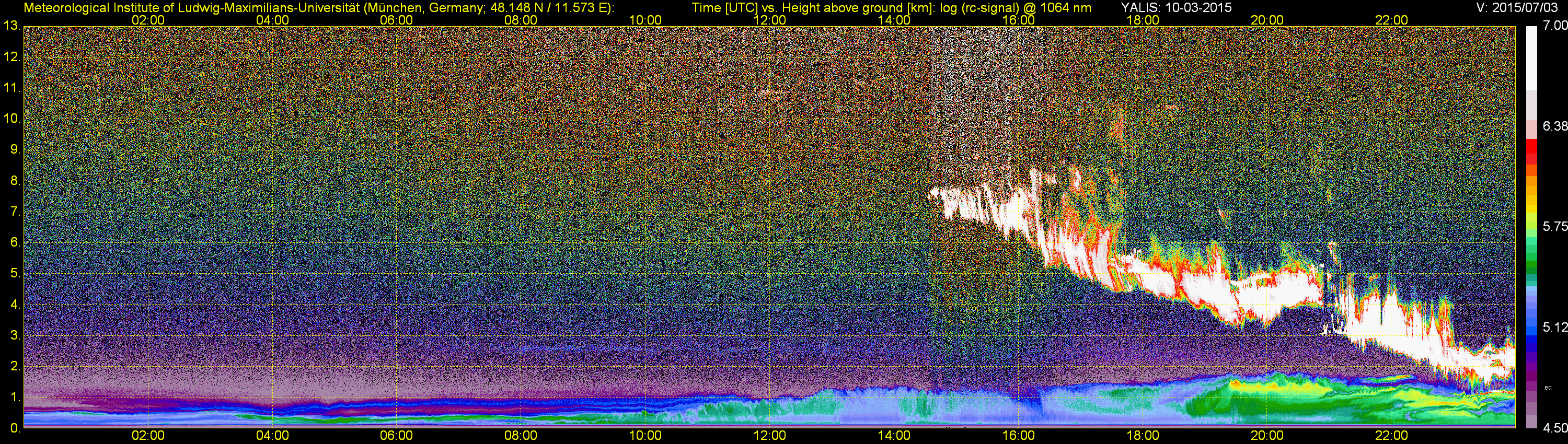Click the "4." height axis label
This screenshot has height=444, width=1568.
(x=15, y=305)
